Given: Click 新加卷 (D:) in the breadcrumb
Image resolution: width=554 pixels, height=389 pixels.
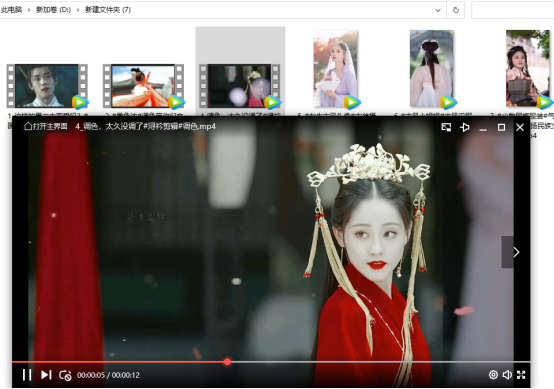Looking at the screenshot, I should [53, 10].
